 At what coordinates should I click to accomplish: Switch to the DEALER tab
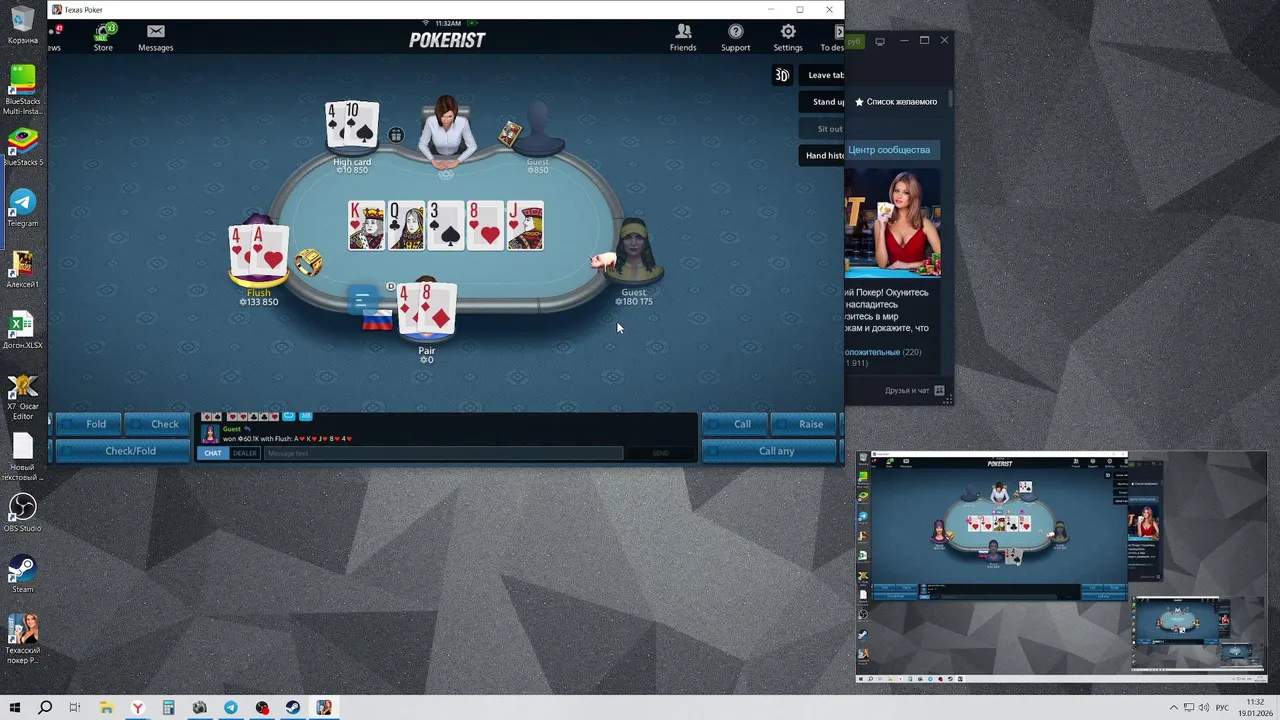pos(245,453)
